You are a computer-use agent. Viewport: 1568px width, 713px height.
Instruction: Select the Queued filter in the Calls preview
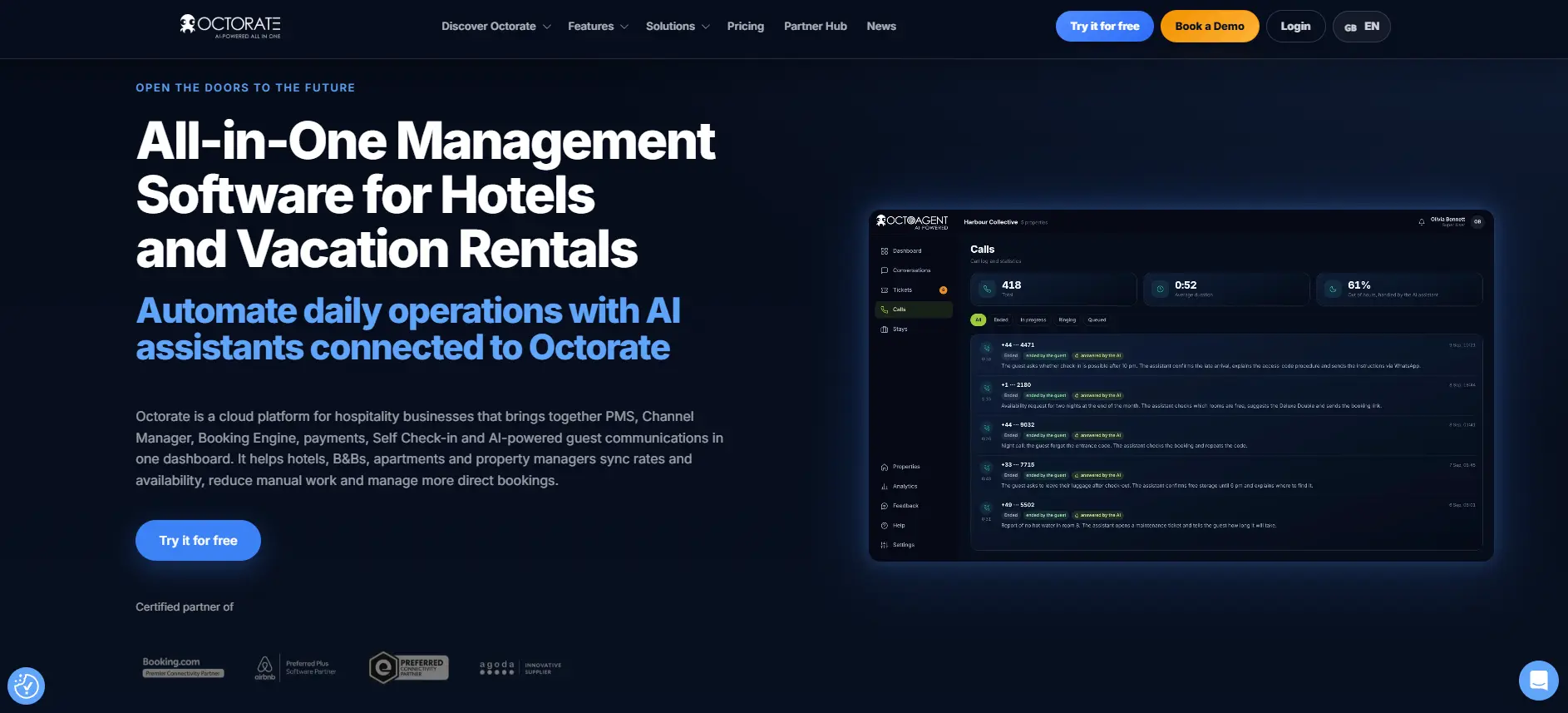pyautogui.click(x=1097, y=320)
